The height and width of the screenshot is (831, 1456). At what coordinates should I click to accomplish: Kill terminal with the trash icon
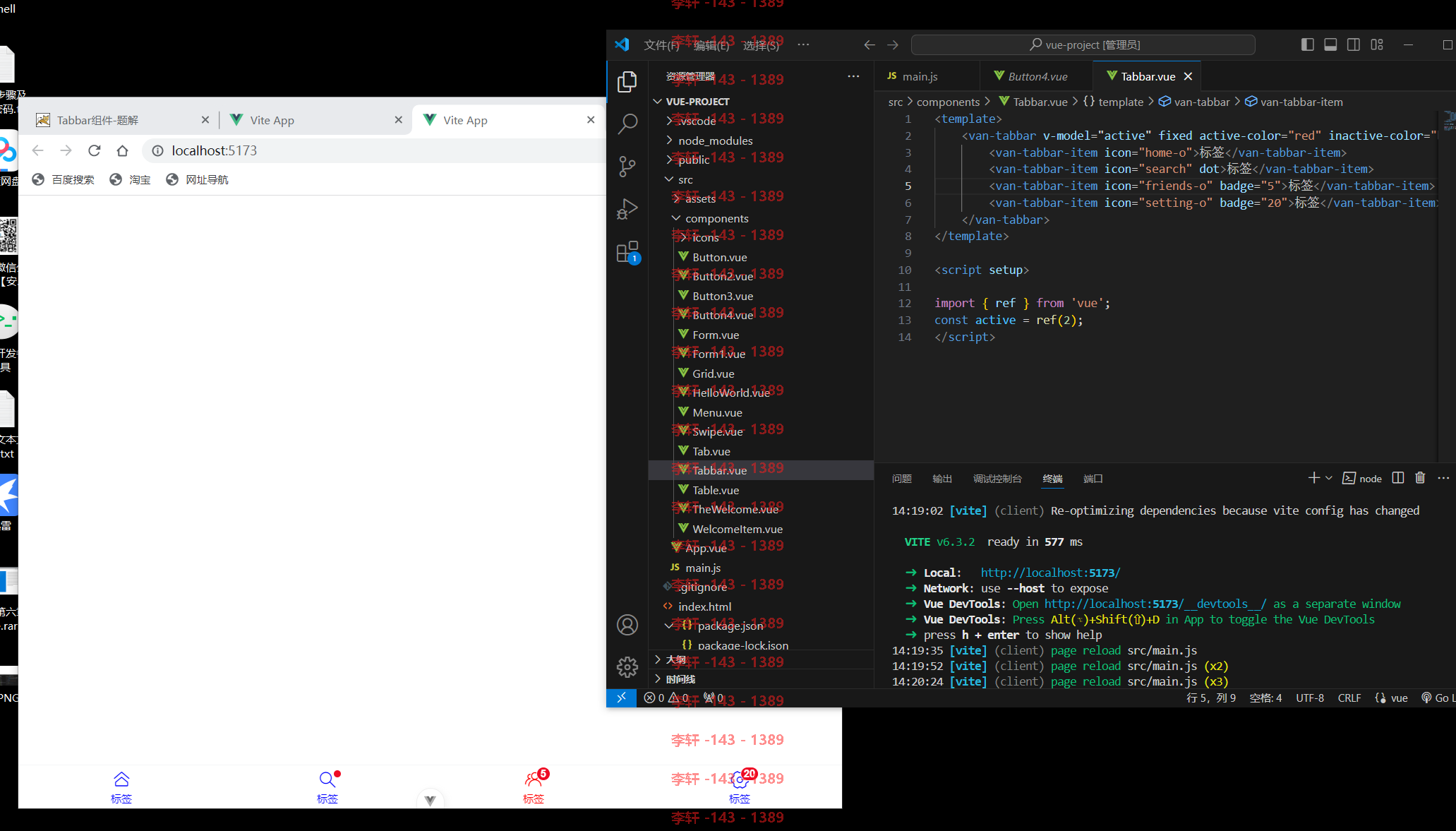[x=1421, y=478]
